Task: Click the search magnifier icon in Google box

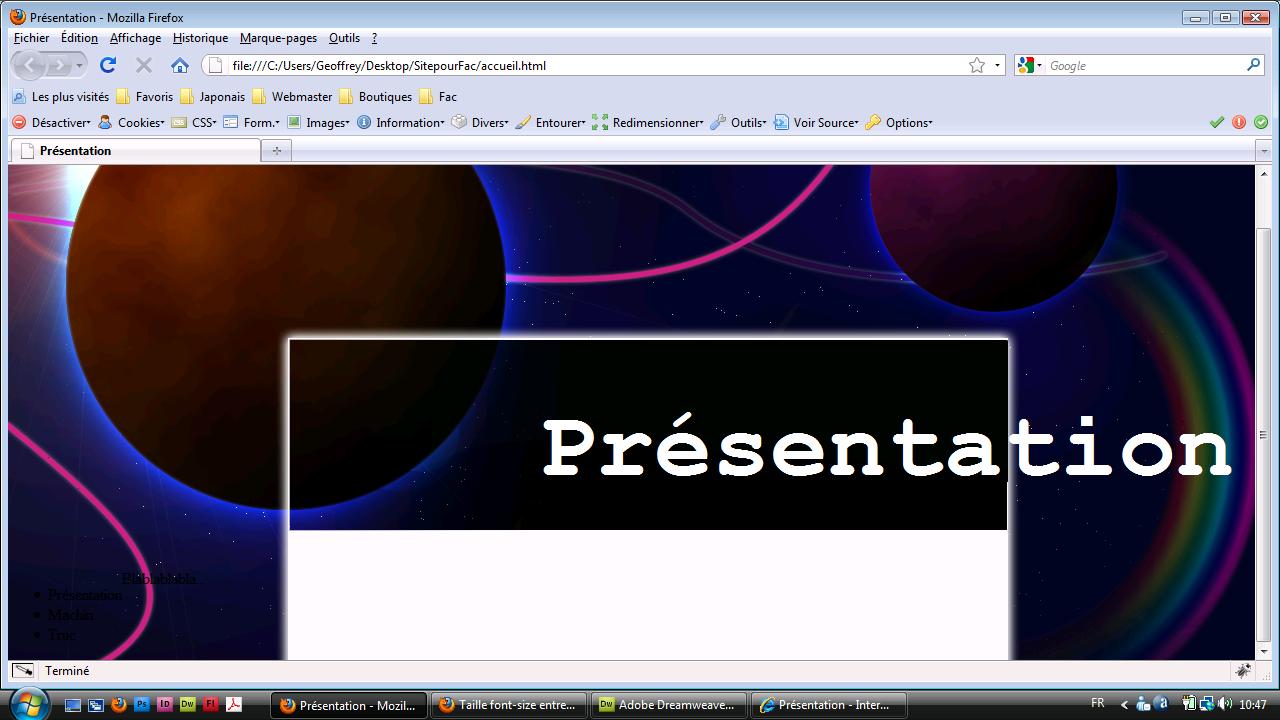Action: point(1253,65)
